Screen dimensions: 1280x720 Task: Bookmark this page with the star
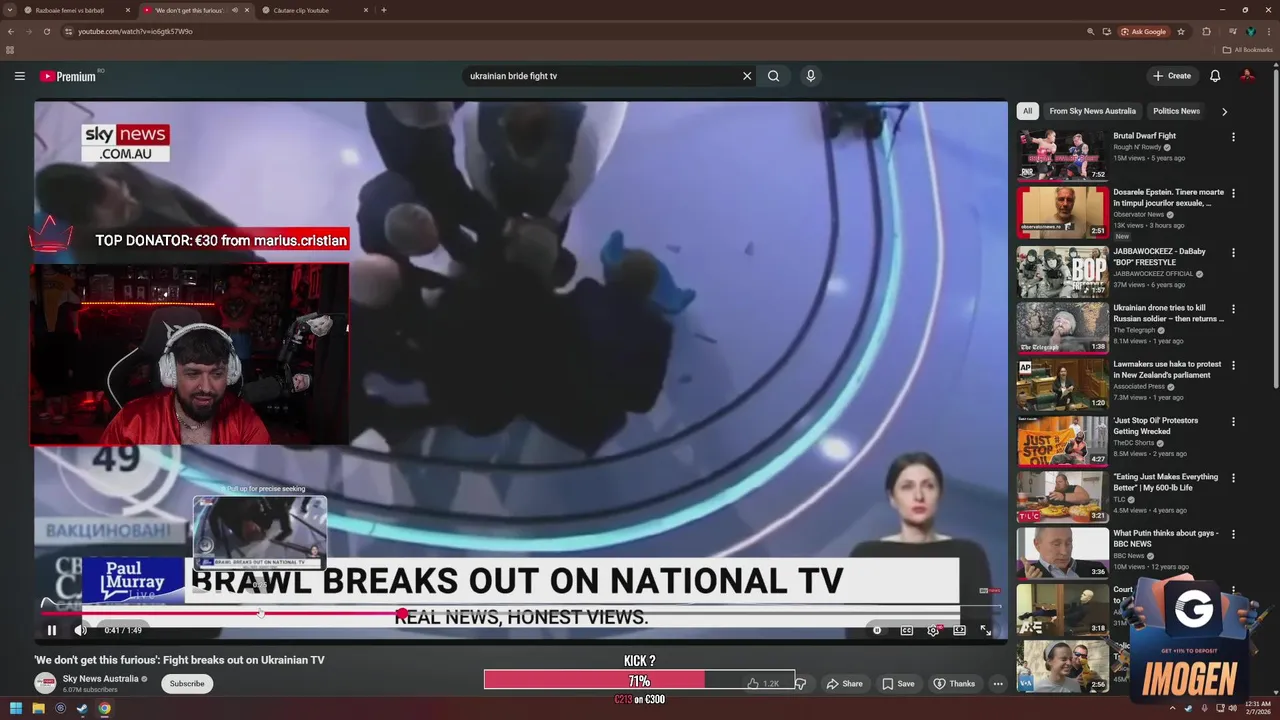[1181, 31]
